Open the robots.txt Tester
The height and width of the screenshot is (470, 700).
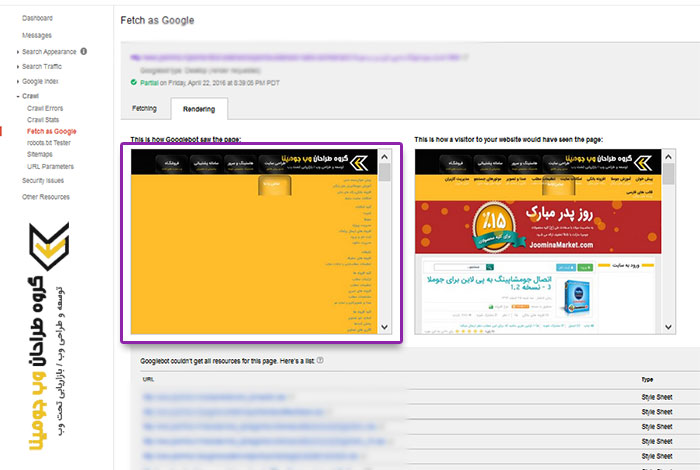point(49,143)
